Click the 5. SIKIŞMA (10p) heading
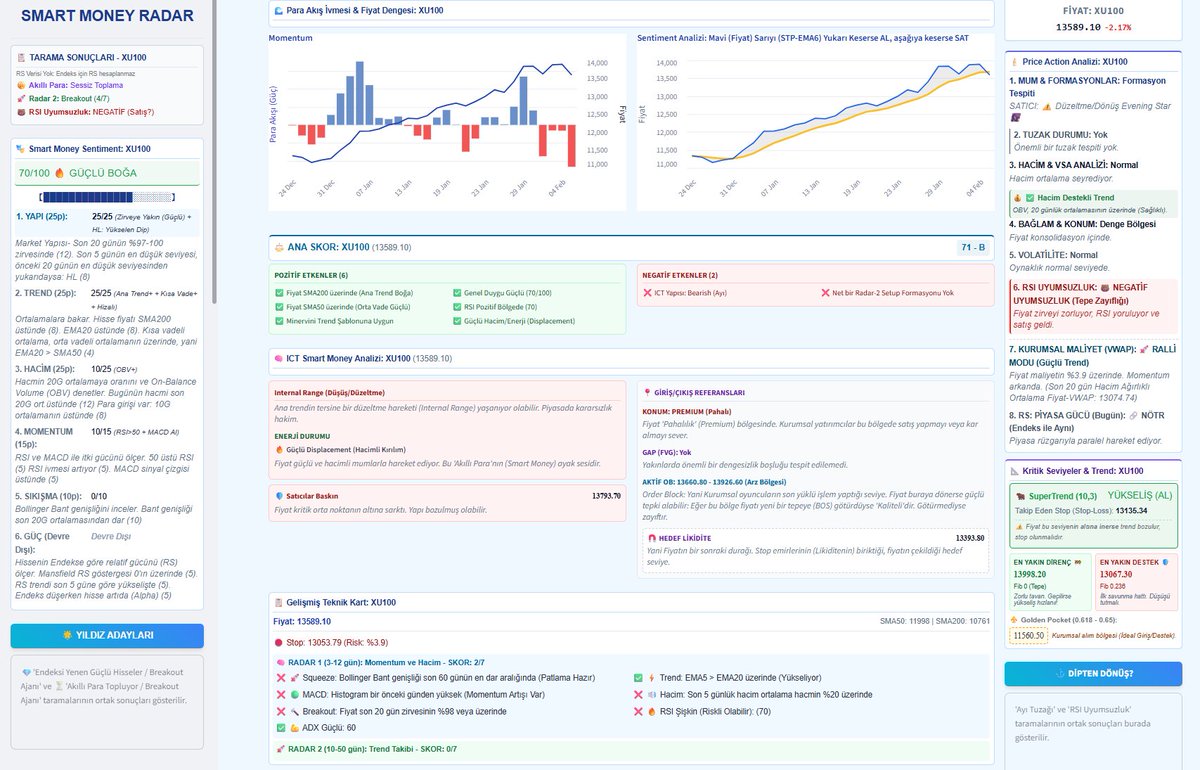The height and width of the screenshot is (770, 1200). 49,495
